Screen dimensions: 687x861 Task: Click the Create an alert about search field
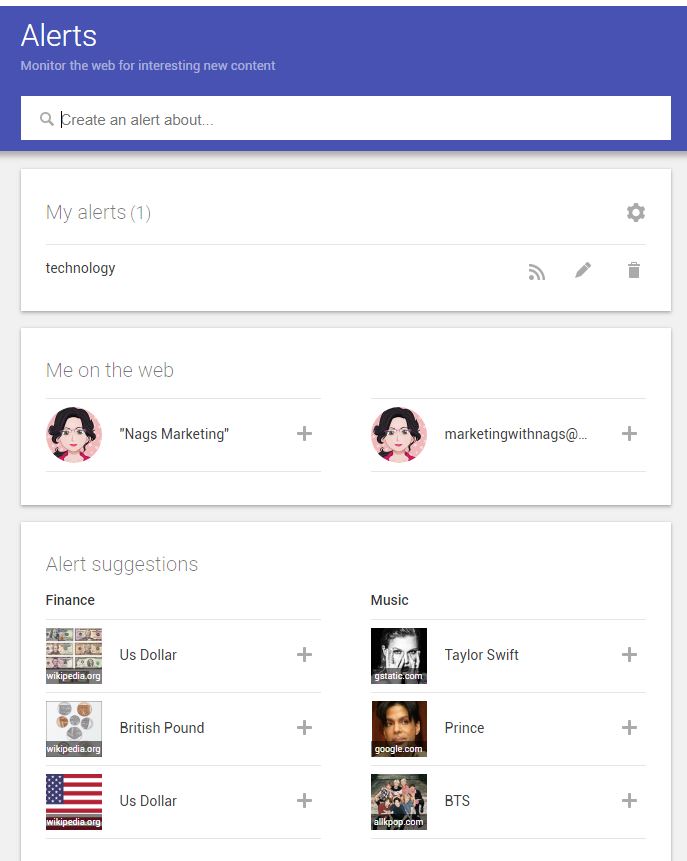tap(346, 118)
